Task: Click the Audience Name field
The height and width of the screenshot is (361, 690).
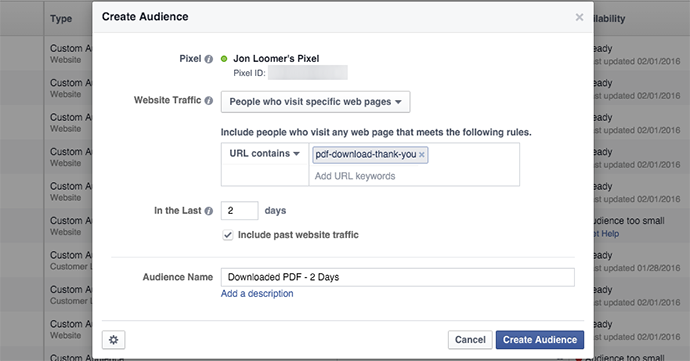Action: click(x=398, y=277)
